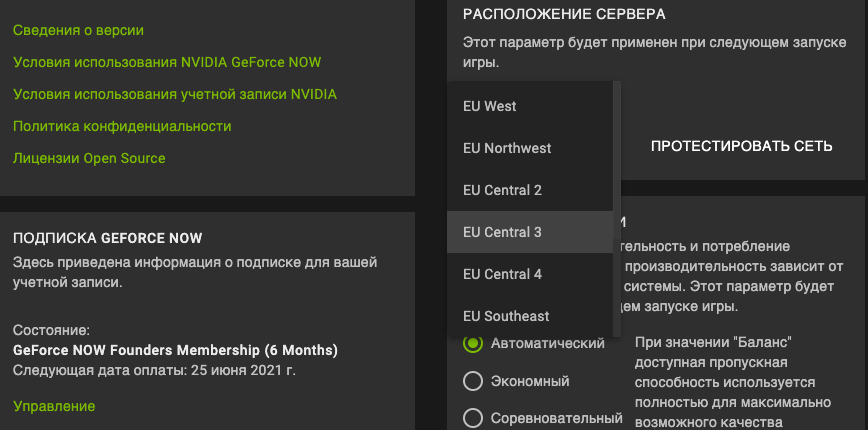Click GeForce NOW Founders Membership (6 Months) text
Viewport: 868px width, 430px height.
click(175, 350)
